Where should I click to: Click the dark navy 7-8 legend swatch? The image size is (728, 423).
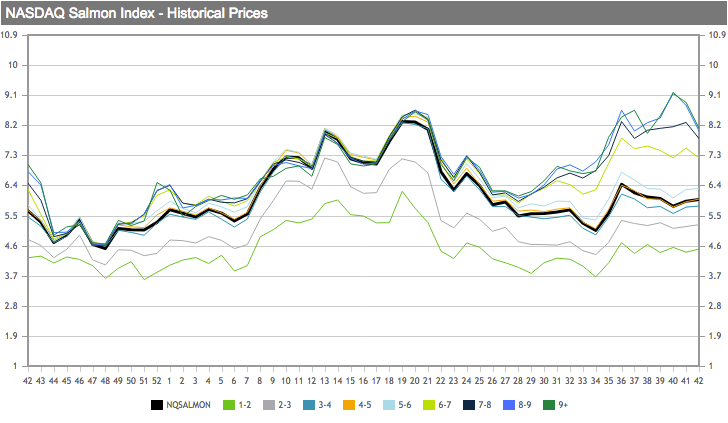pos(469,405)
